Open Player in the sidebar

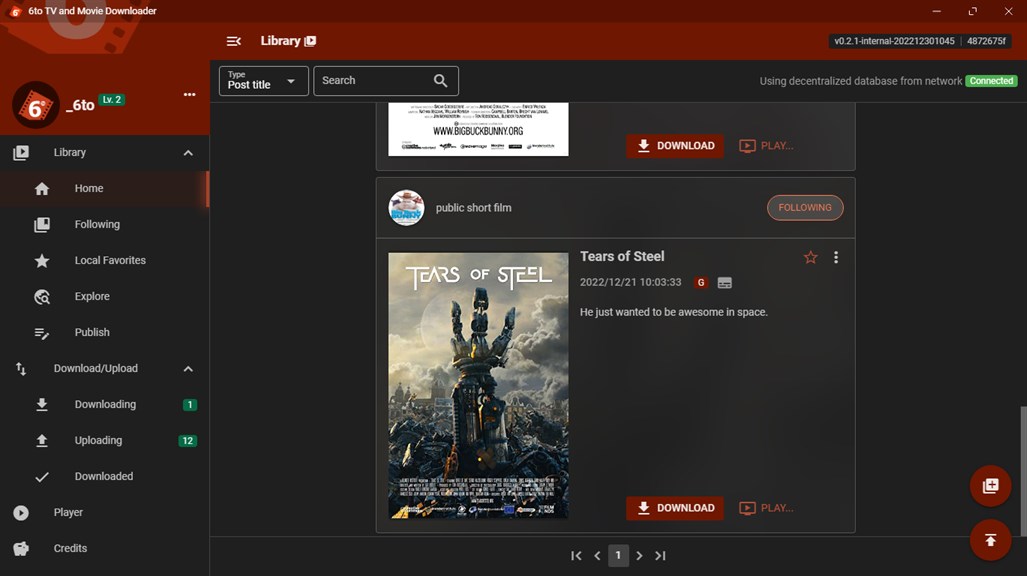point(104,512)
